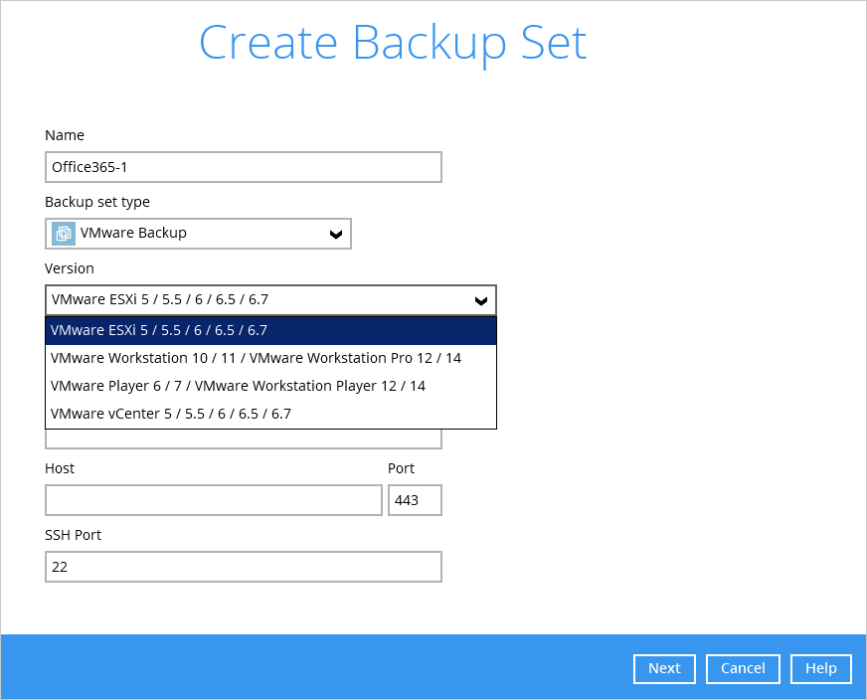Click the Port field showing 443
The height and width of the screenshot is (700, 867).
pyautogui.click(x=414, y=500)
